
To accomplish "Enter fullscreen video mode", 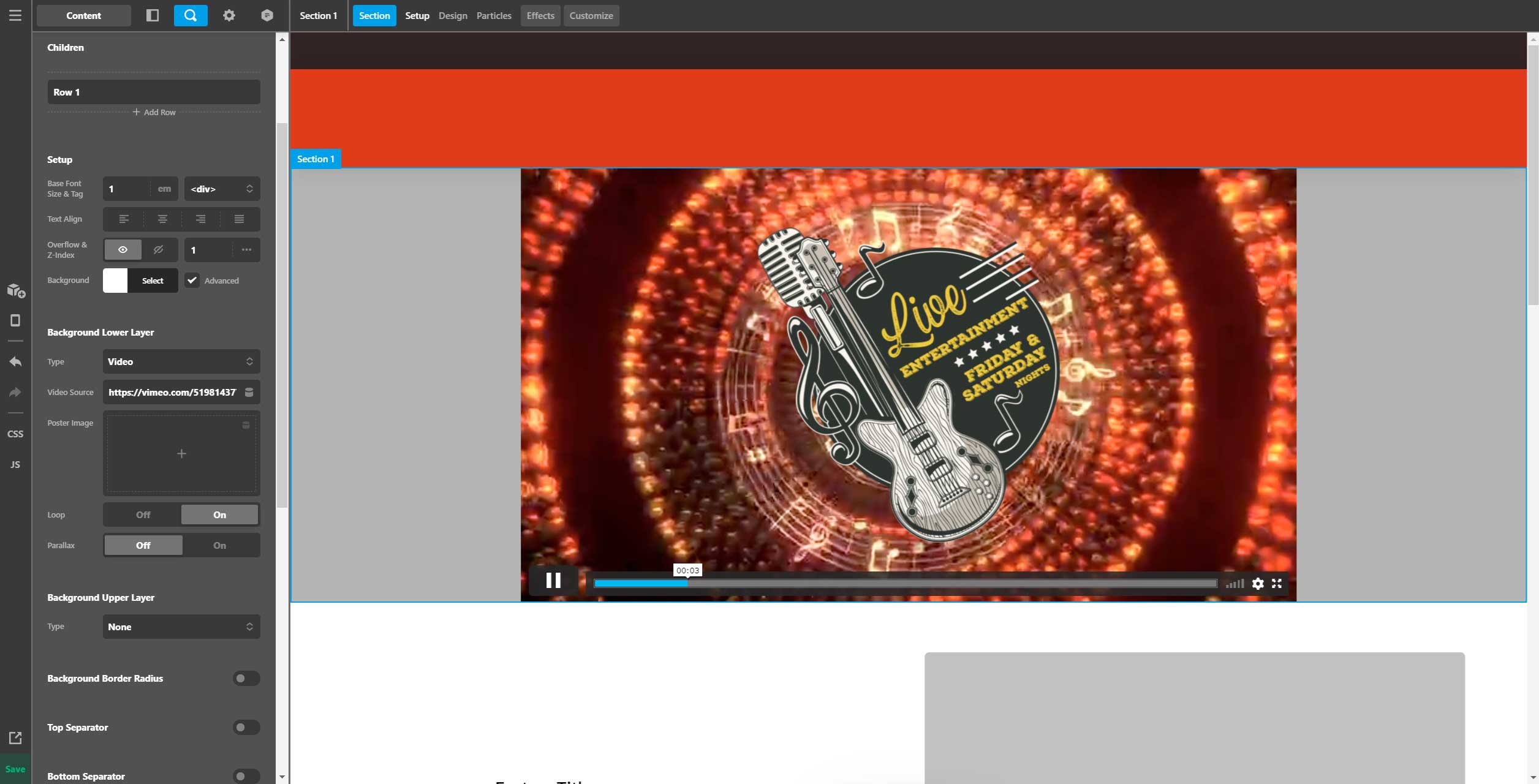I will coord(1277,584).
